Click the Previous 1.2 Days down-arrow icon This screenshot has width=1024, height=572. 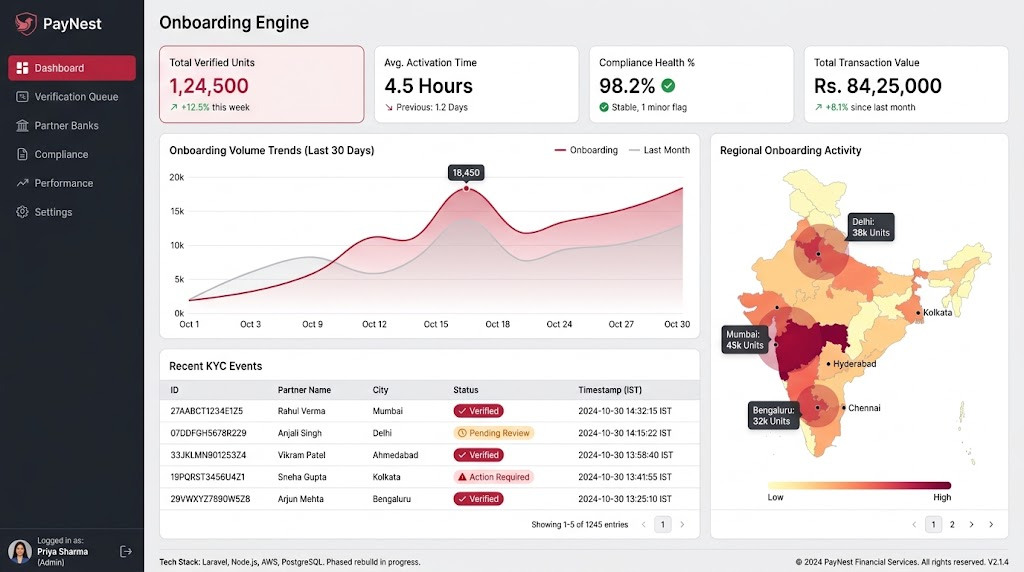[389, 107]
